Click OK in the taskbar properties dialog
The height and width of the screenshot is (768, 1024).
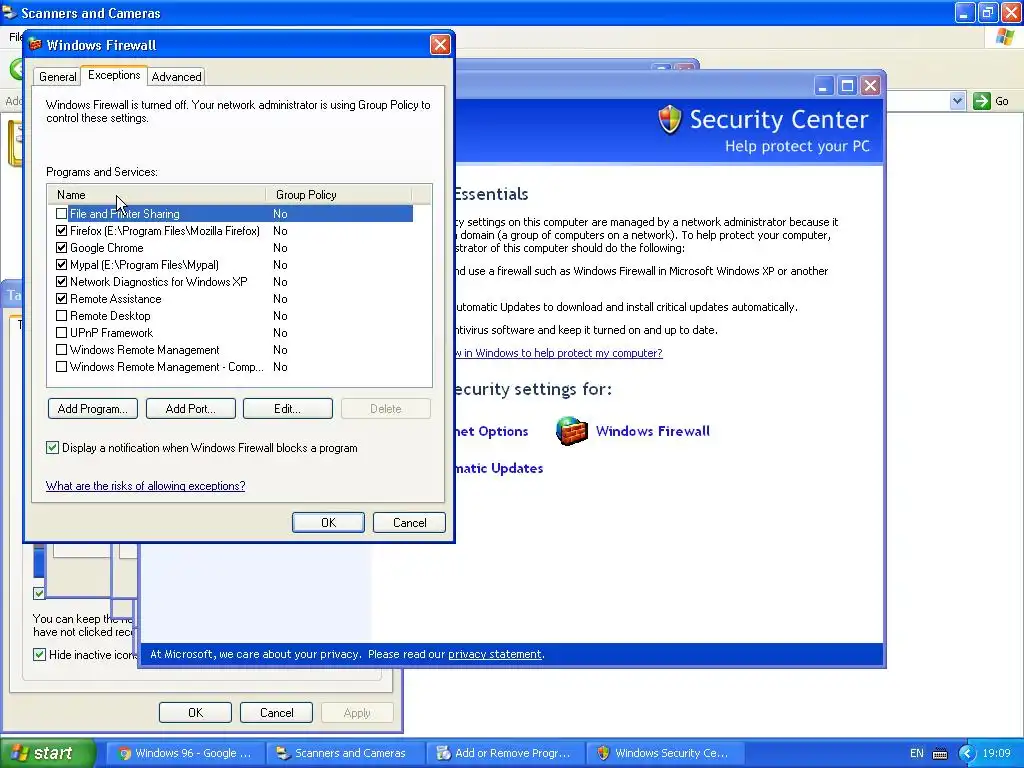pyautogui.click(x=195, y=712)
